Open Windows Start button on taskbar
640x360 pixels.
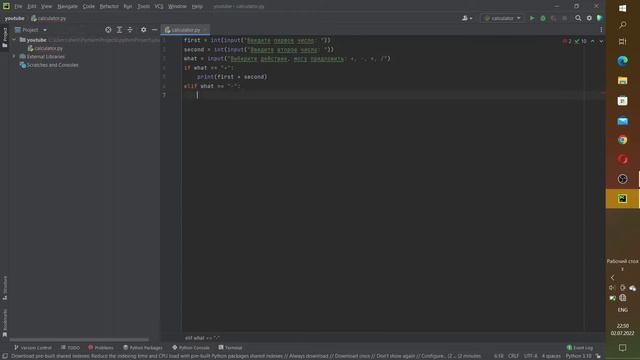(622, 8)
